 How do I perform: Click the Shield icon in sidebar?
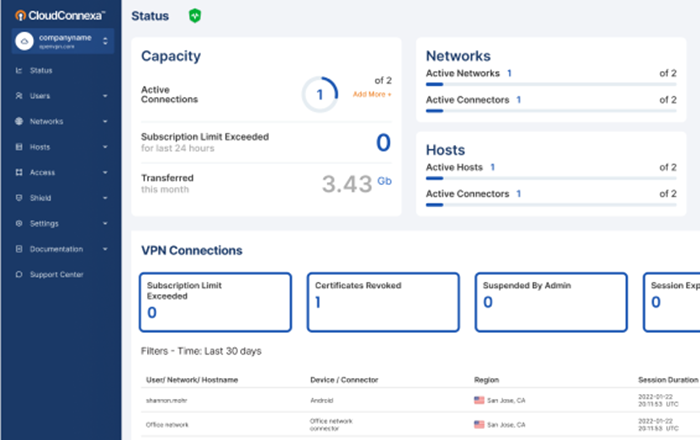point(19,198)
